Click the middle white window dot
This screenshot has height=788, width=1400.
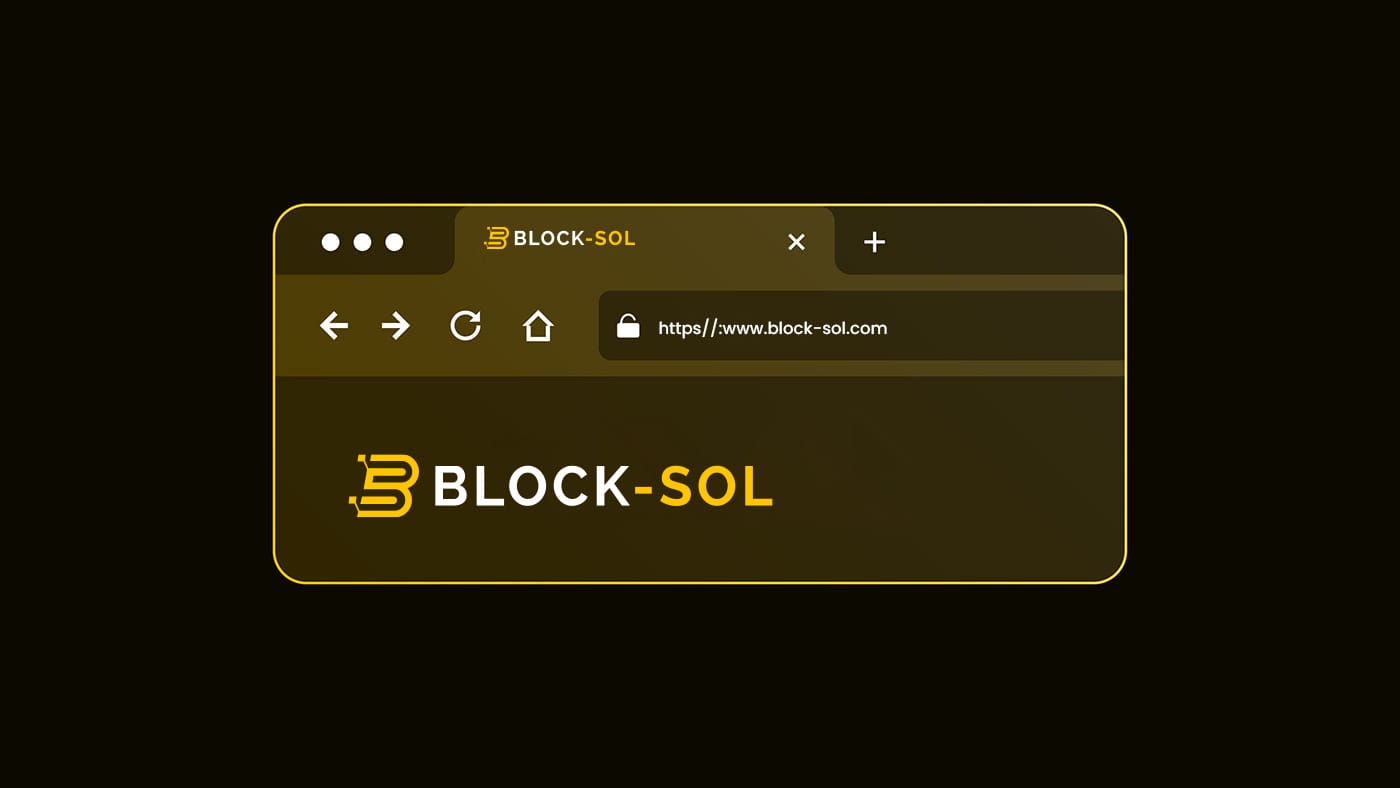[x=362, y=242]
